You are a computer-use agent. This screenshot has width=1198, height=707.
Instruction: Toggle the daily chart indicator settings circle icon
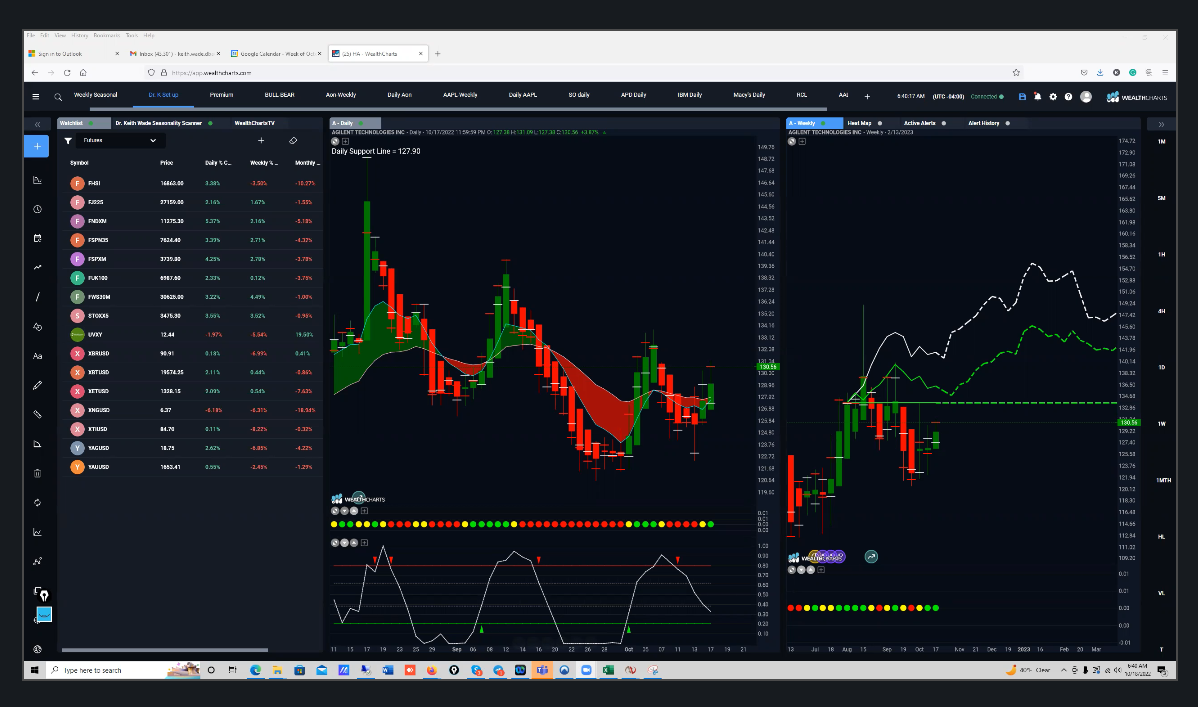(x=335, y=141)
